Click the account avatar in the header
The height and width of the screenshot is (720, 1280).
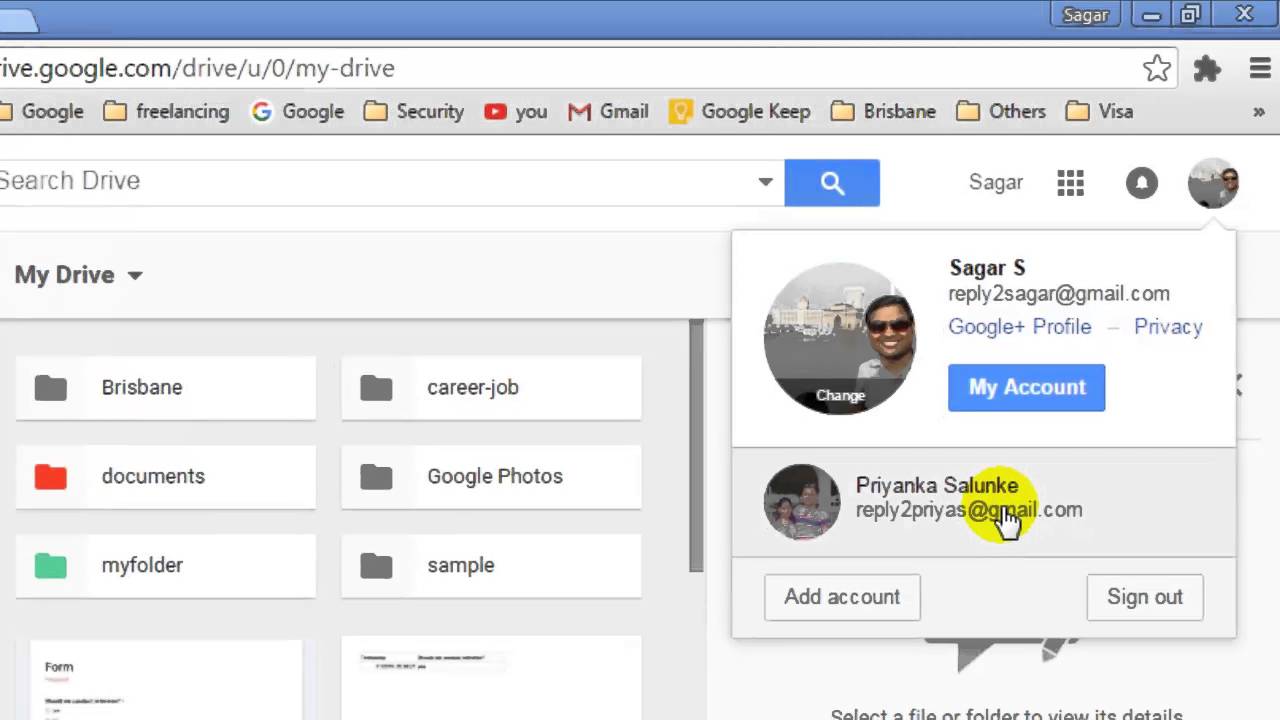tap(1213, 183)
